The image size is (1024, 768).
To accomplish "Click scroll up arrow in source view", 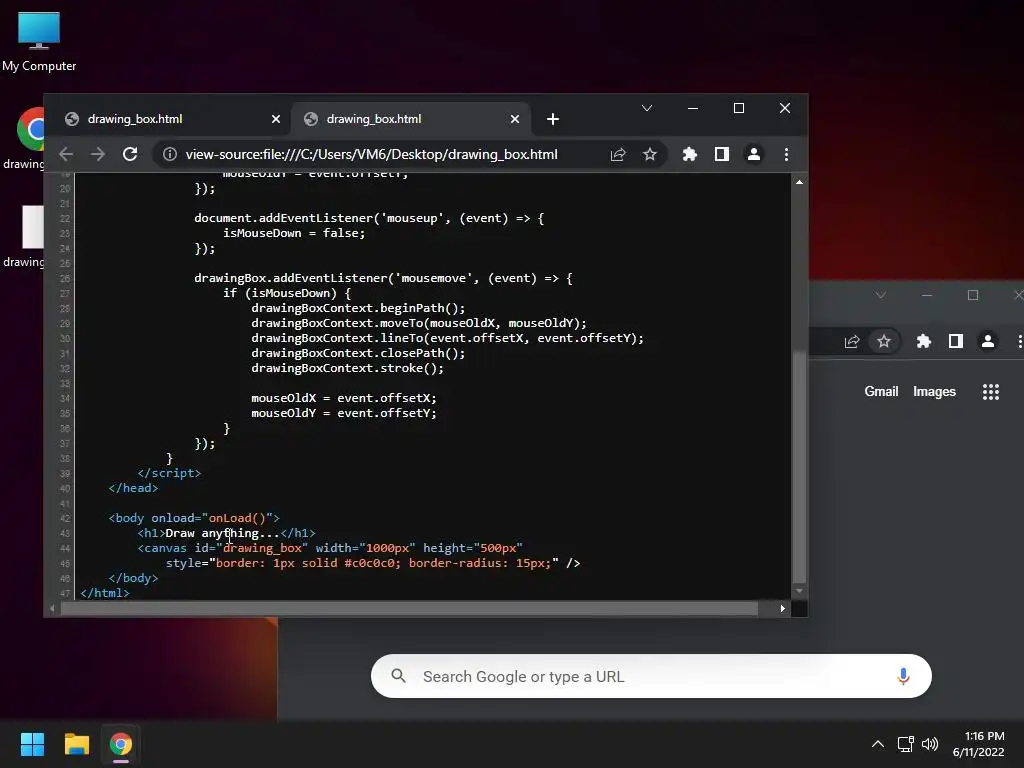I will tap(799, 182).
